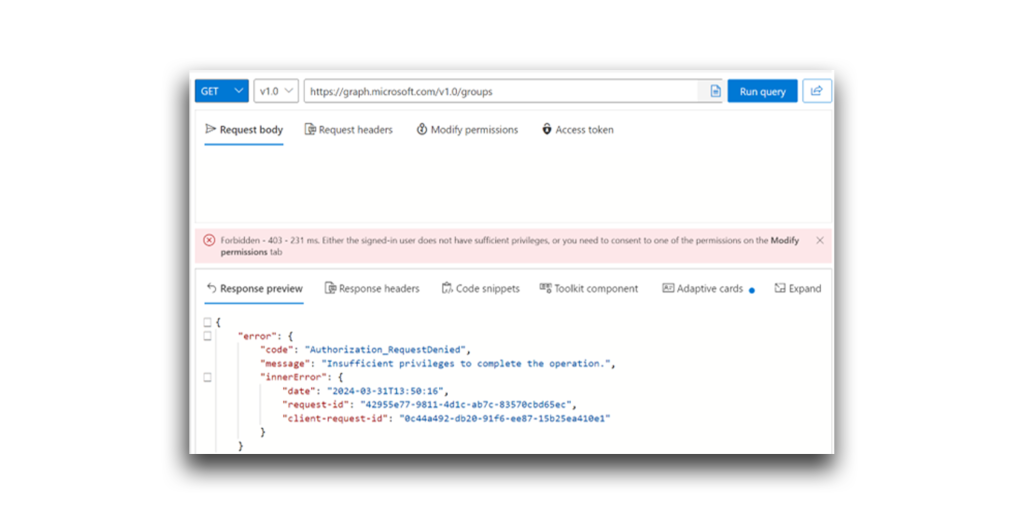Image resolution: width=1024 pixels, height=524 pixels.
Task: Click the graph.microsoft.com URL input field
Action: click(x=502, y=91)
